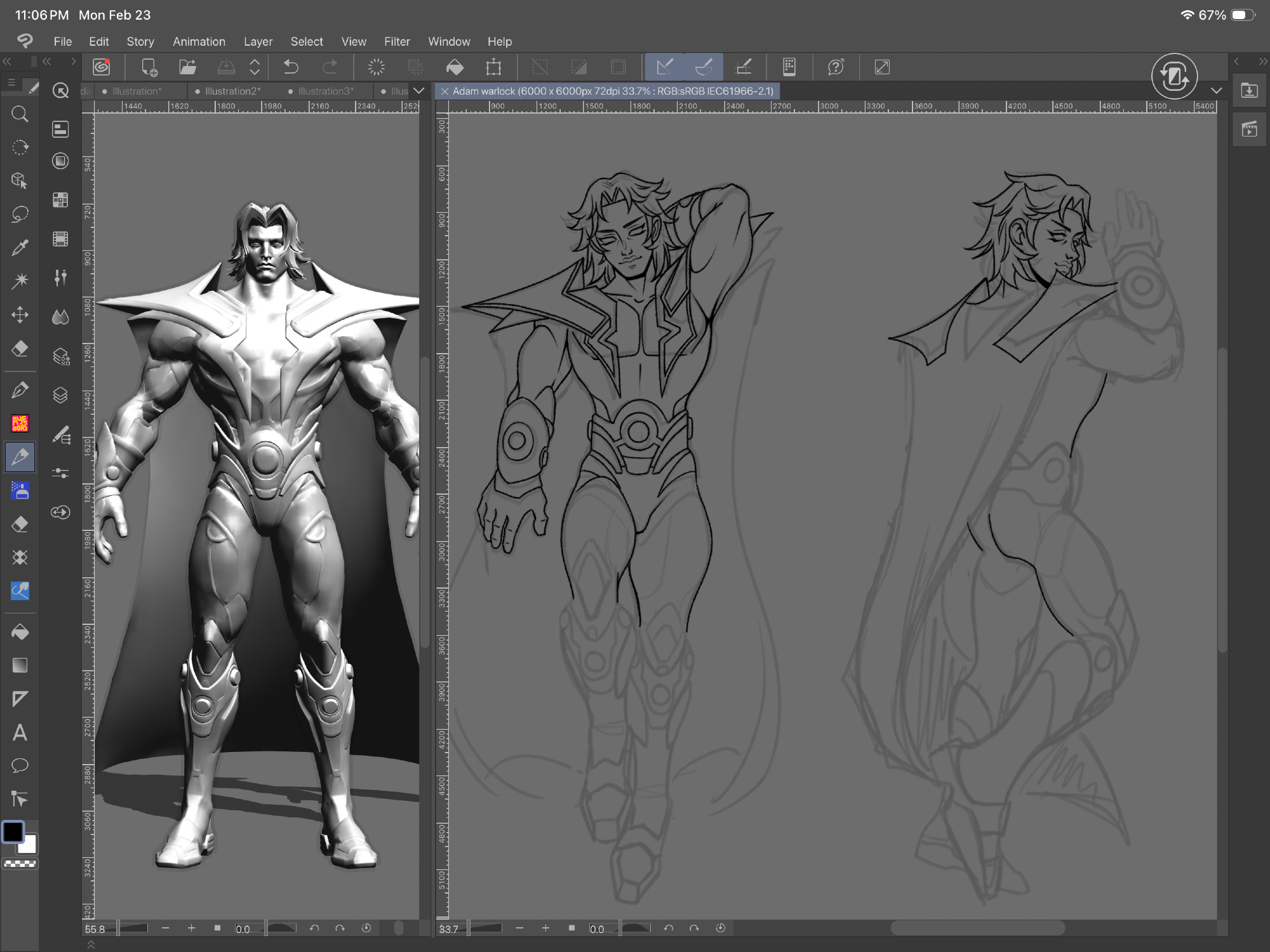Select the Fill bucket tool
The image size is (1270, 952).
click(20, 632)
